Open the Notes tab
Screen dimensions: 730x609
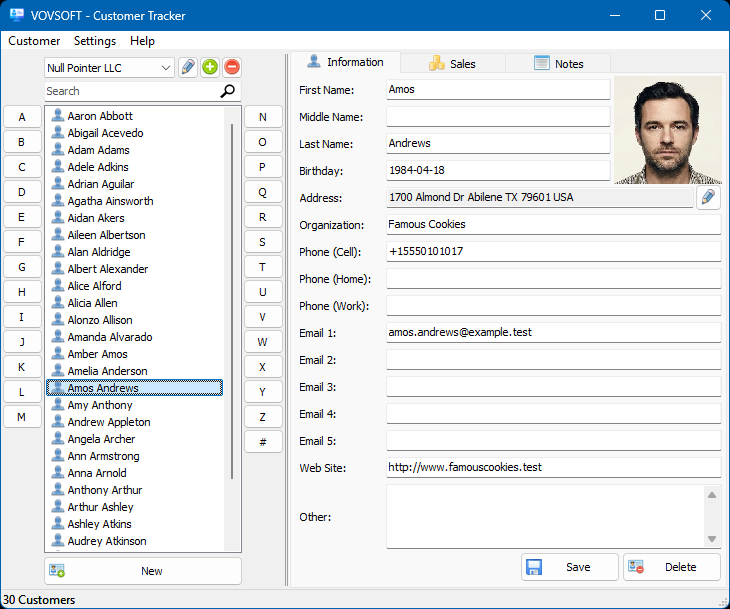(x=558, y=63)
